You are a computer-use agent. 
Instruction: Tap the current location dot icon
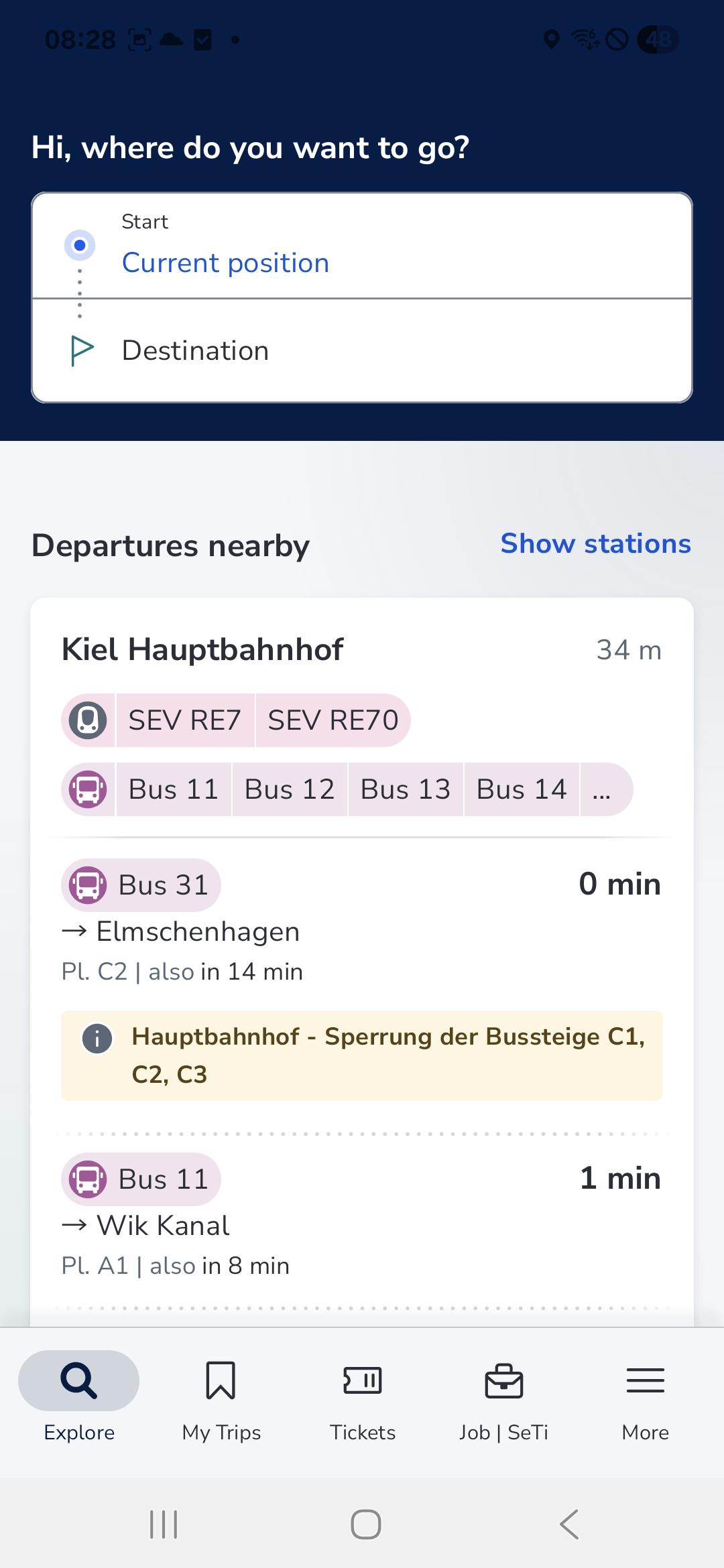(80, 245)
